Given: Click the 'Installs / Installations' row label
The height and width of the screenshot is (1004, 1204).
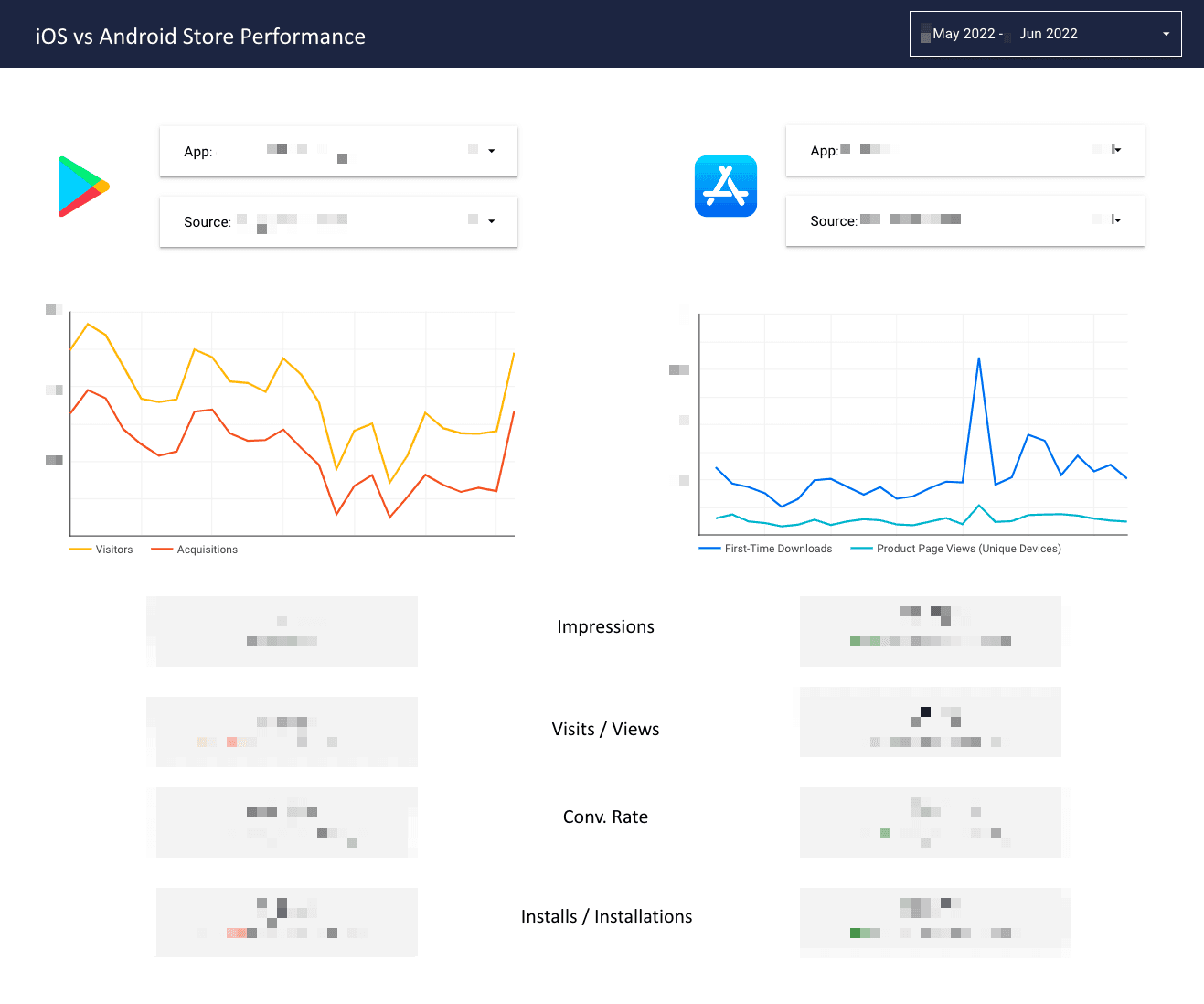Looking at the screenshot, I should click(607, 916).
